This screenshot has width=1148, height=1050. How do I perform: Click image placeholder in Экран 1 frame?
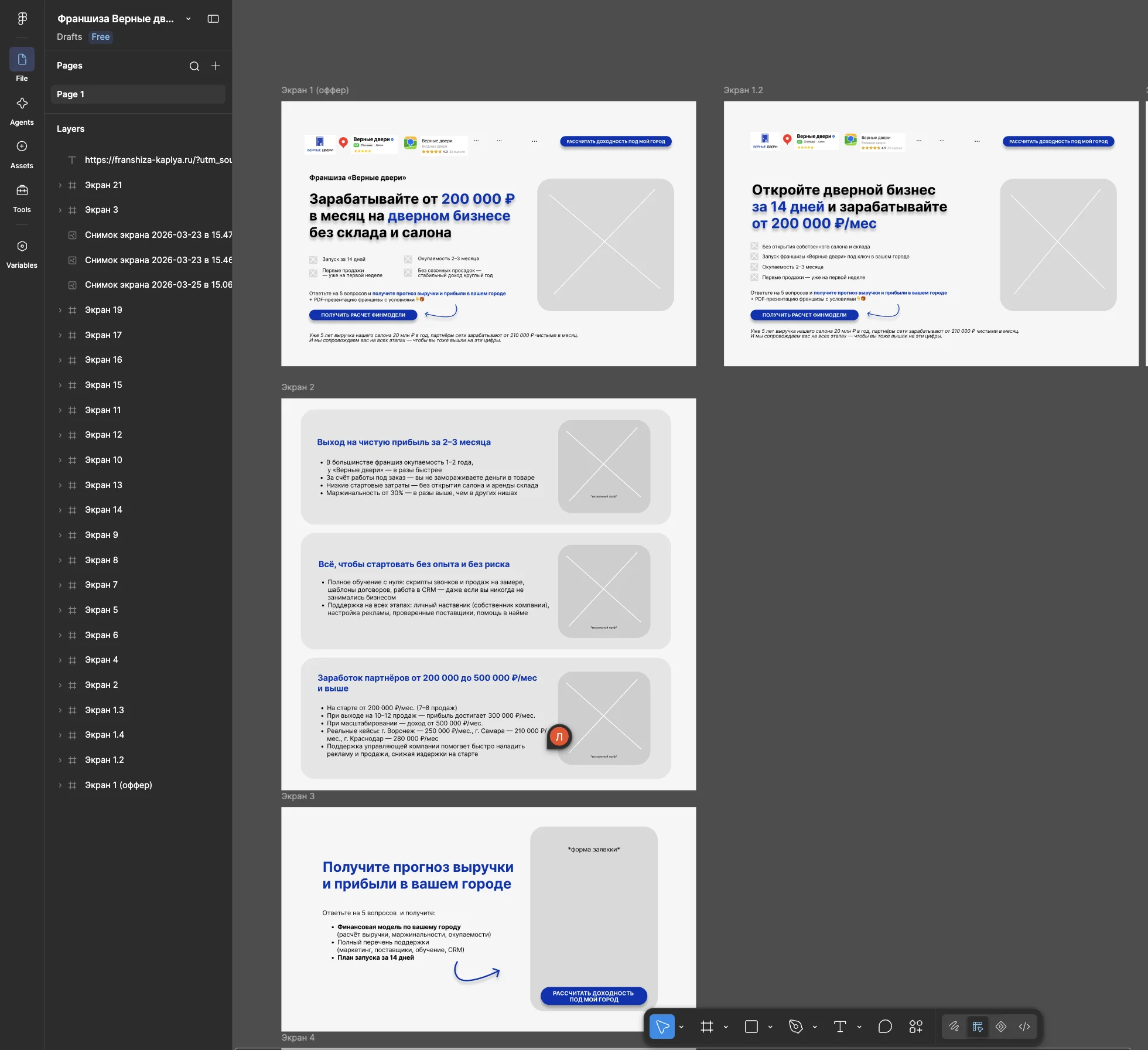(605, 245)
